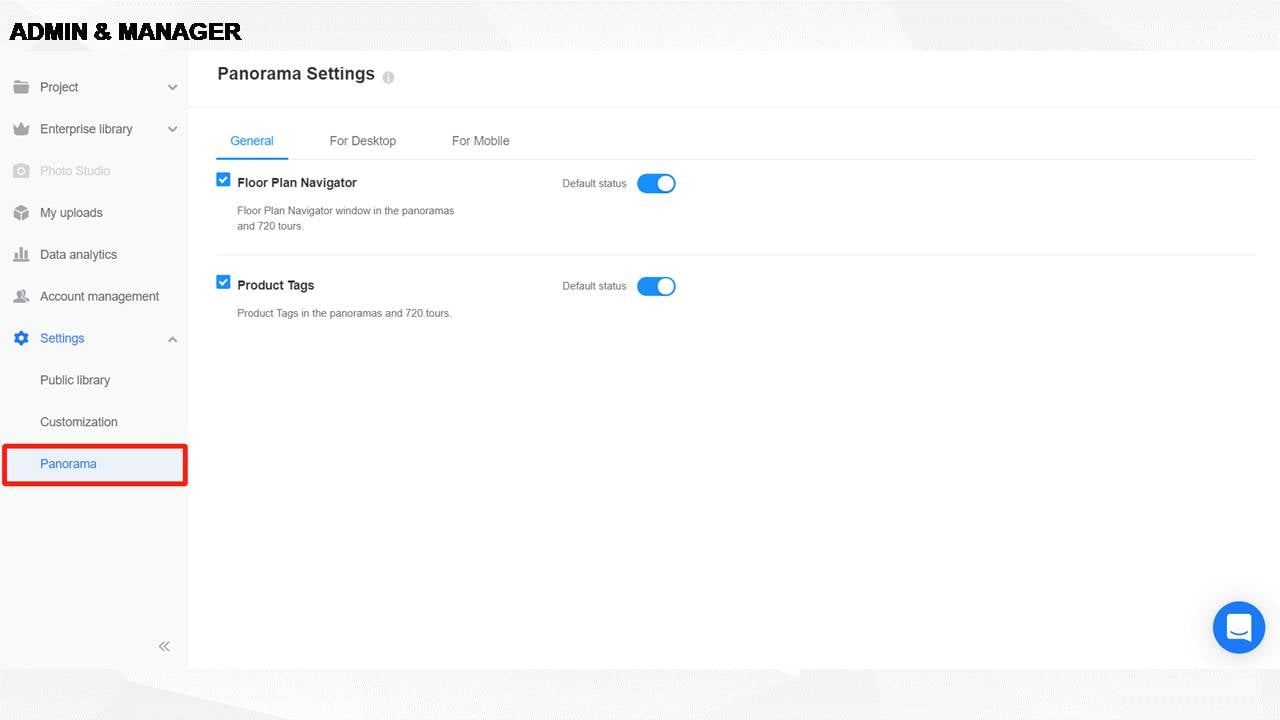
Task: Click the Settings gear icon
Action: point(21,339)
